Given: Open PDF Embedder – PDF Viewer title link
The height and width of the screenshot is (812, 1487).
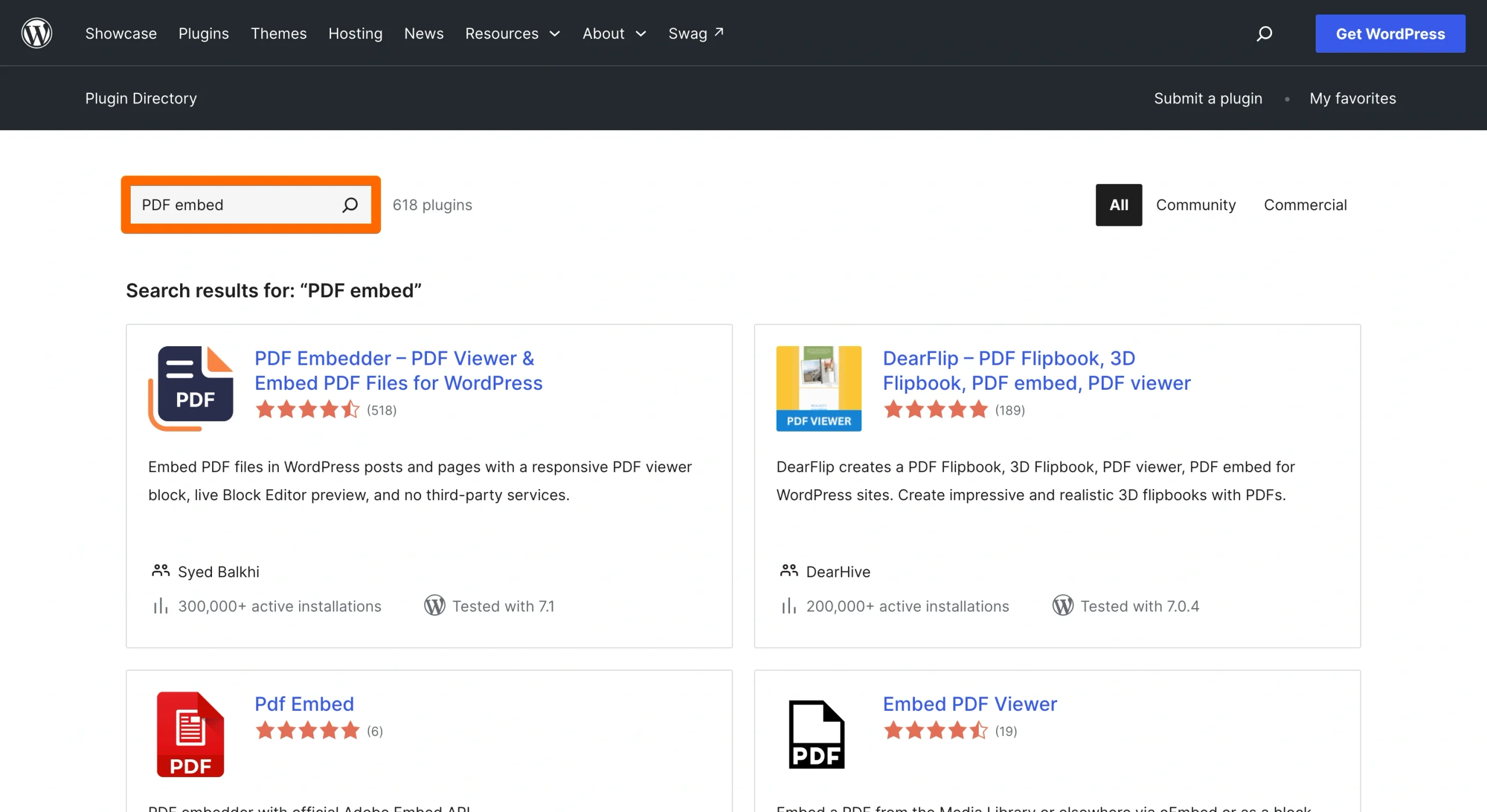Looking at the screenshot, I should (x=398, y=371).
